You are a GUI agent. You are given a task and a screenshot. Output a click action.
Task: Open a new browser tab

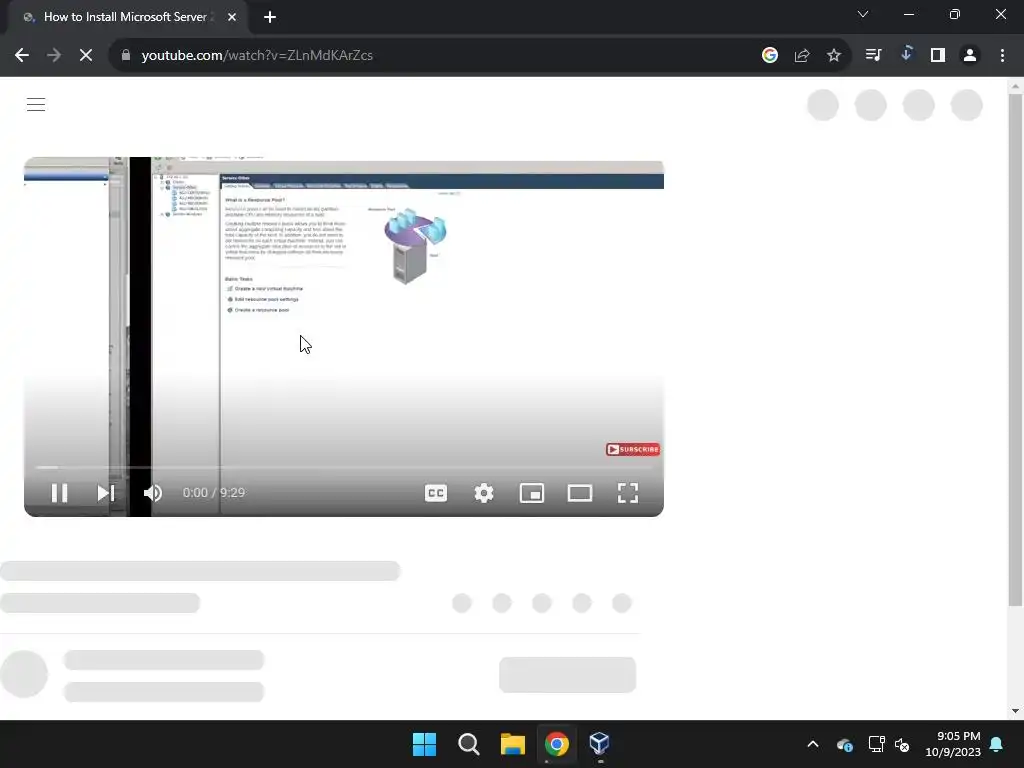pyautogui.click(x=270, y=17)
